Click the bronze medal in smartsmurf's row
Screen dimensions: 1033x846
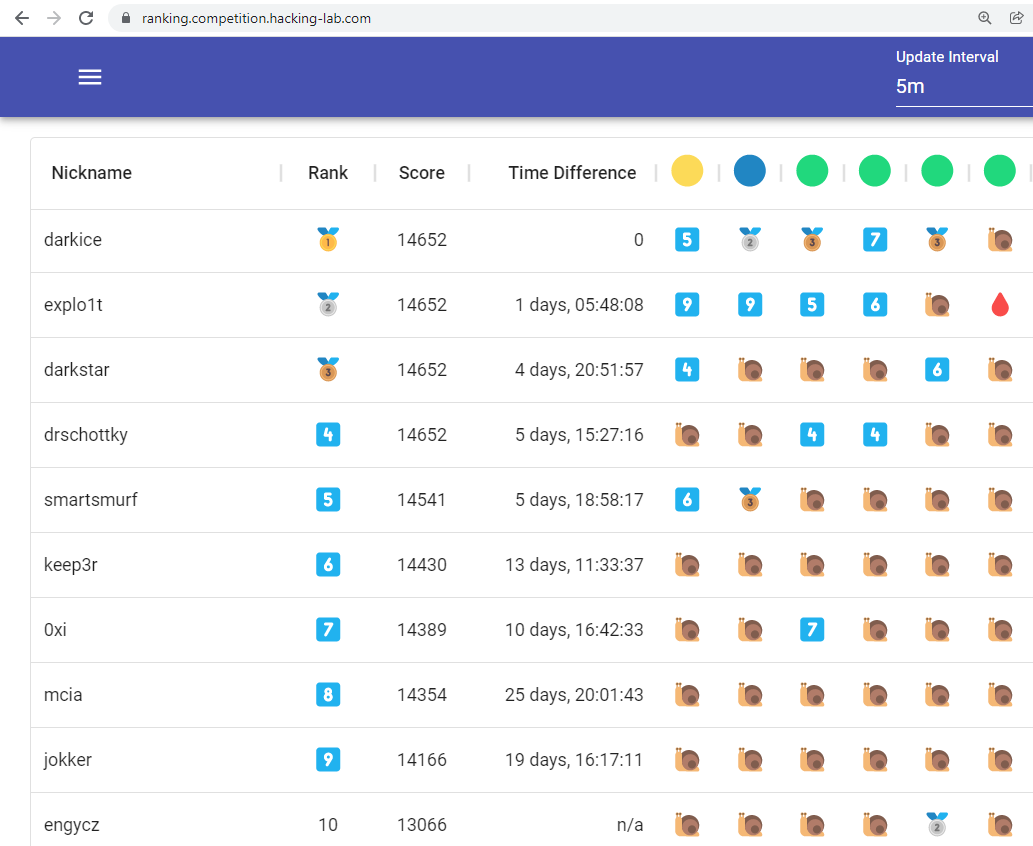[750, 499]
